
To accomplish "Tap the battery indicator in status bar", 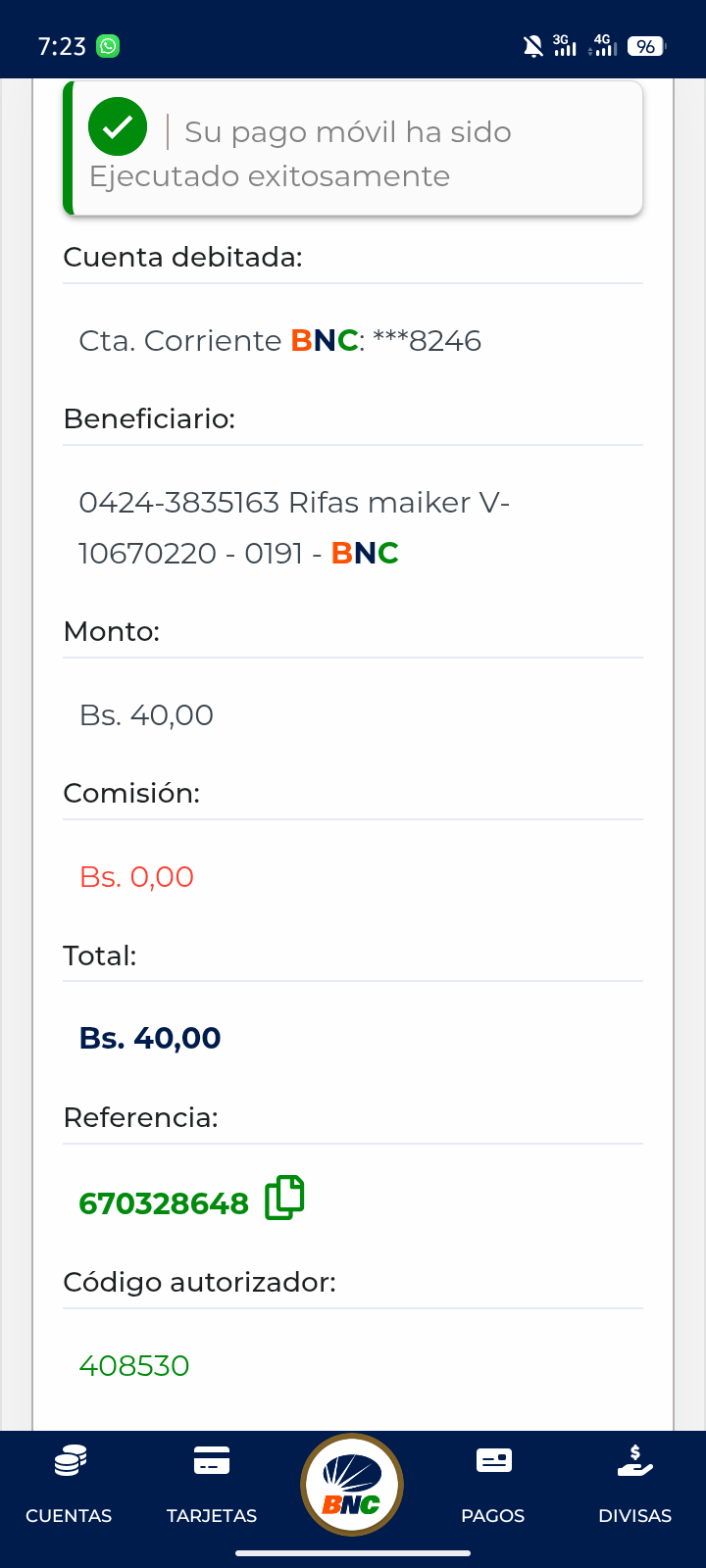I will click(645, 46).
